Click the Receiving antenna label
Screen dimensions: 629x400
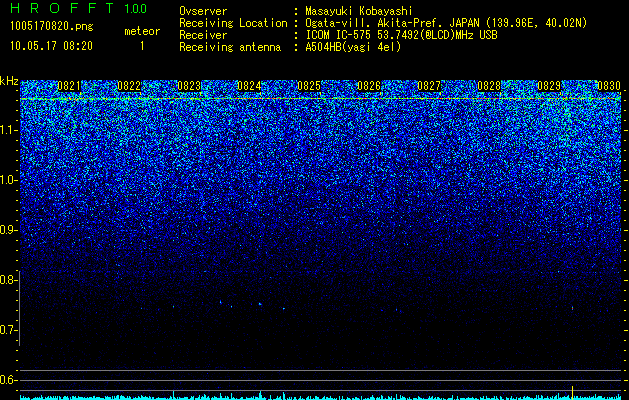pos(230,47)
